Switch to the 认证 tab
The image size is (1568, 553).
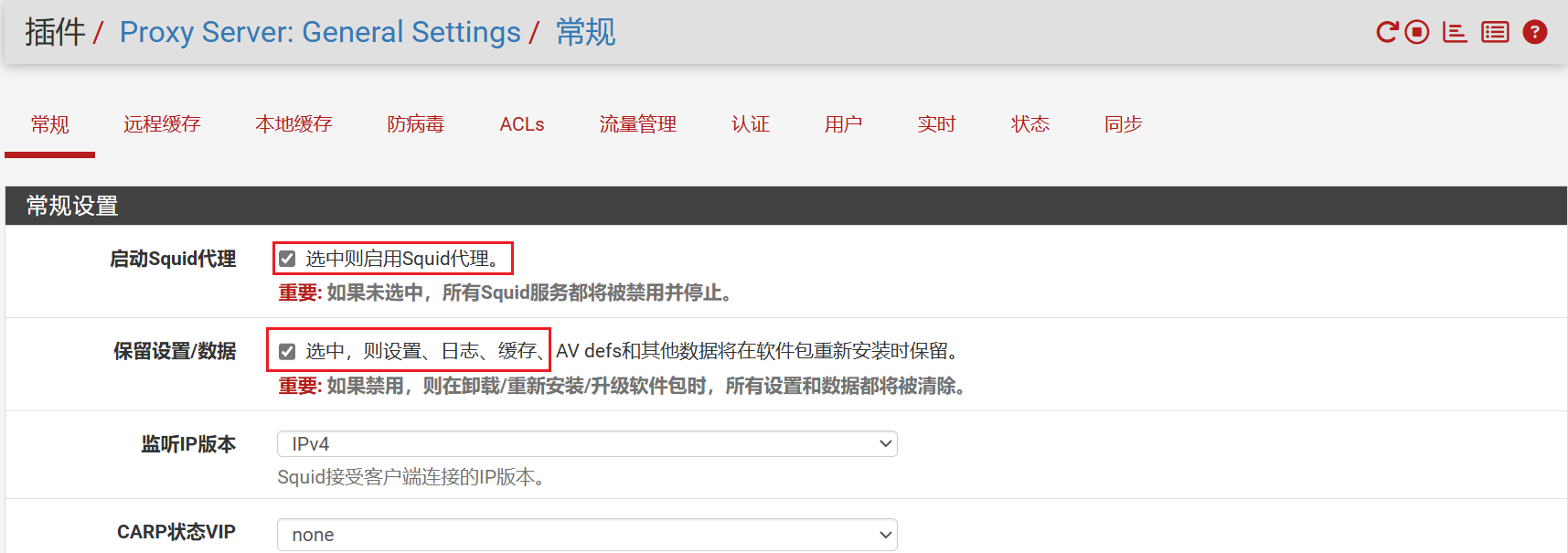750,124
